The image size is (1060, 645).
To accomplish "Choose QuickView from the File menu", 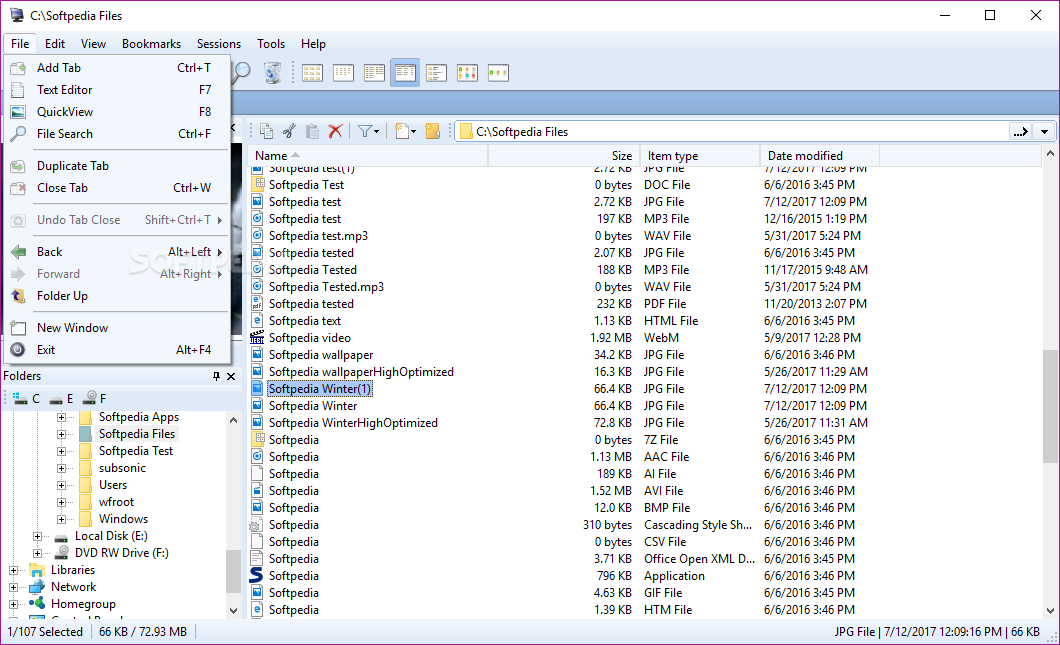I will [x=117, y=112].
